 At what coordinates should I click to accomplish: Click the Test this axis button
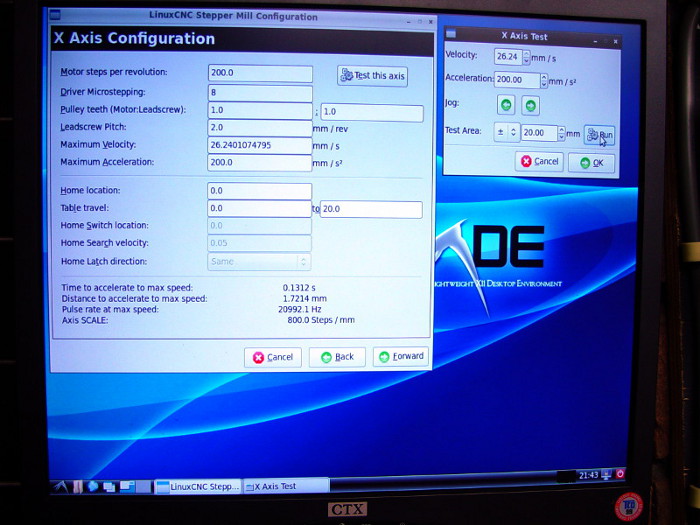tap(372, 76)
